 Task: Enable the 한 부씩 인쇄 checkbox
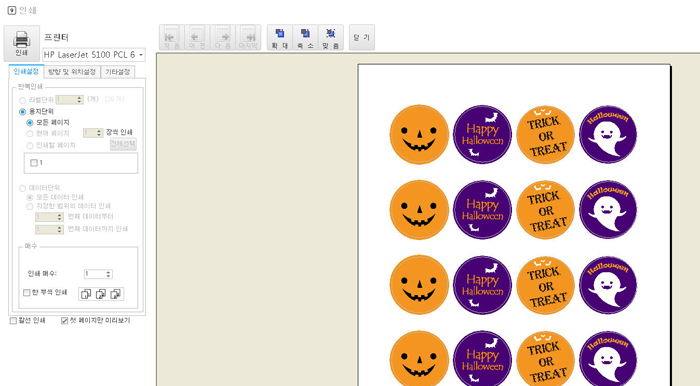click(x=27, y=293)
